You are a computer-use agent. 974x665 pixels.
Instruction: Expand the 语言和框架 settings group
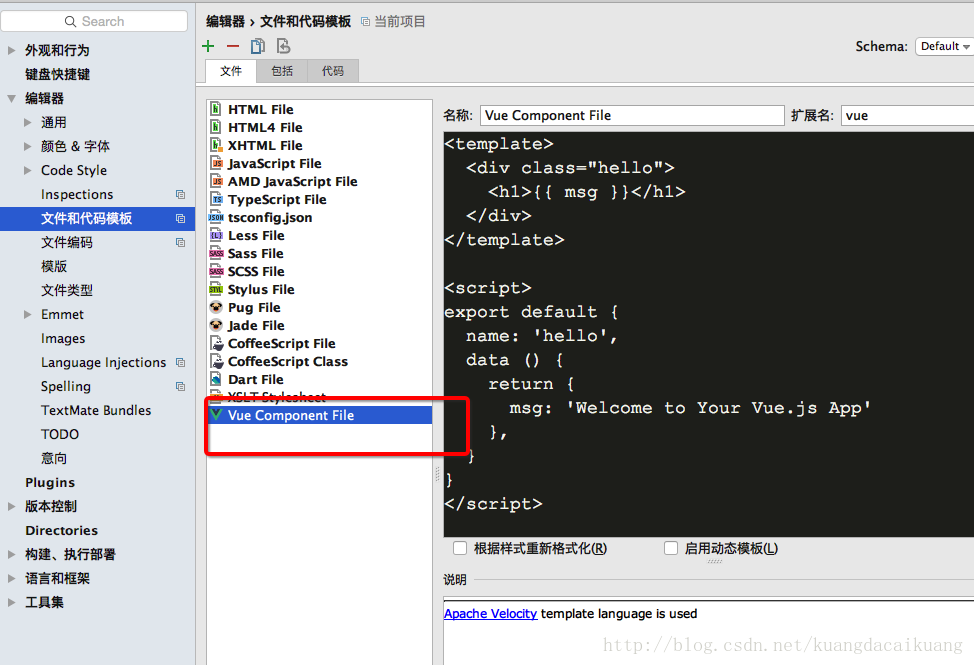pos(11,579)
